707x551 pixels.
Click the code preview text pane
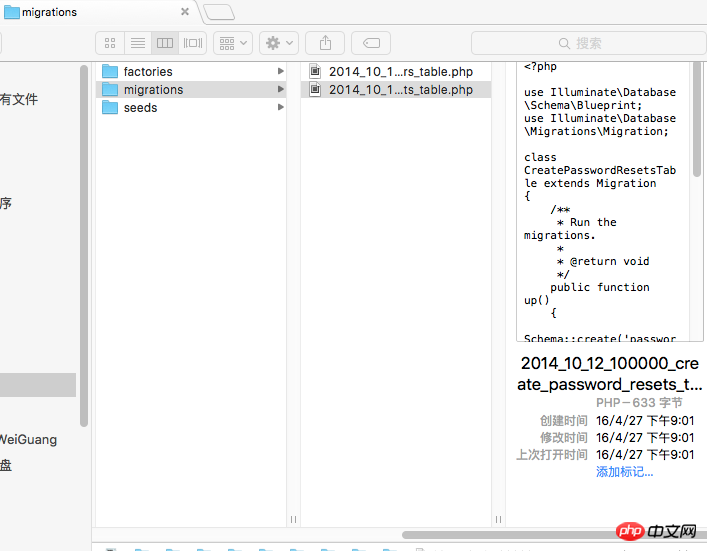click(x=604, y=202)
